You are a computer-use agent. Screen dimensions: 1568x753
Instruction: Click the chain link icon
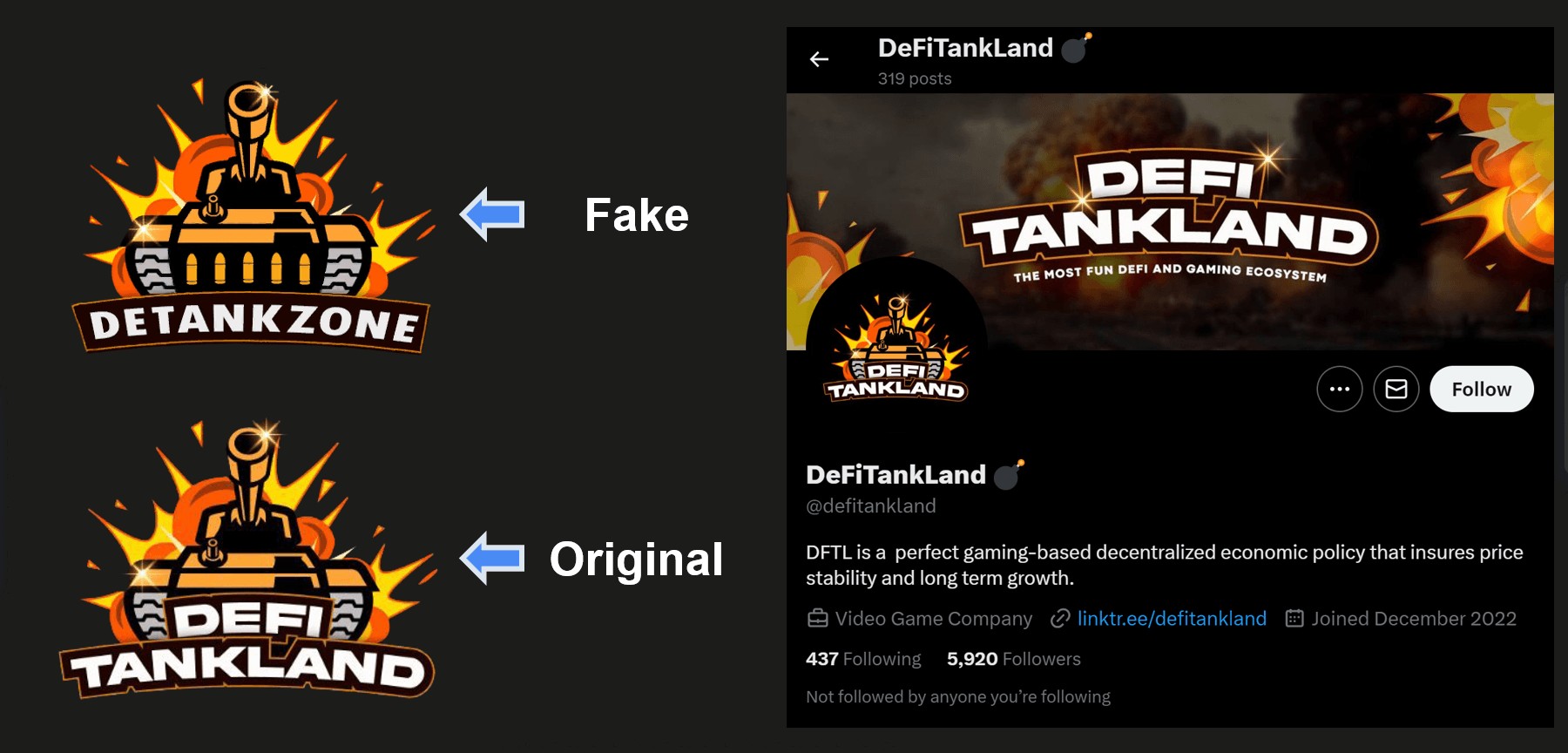(1060, 619)
